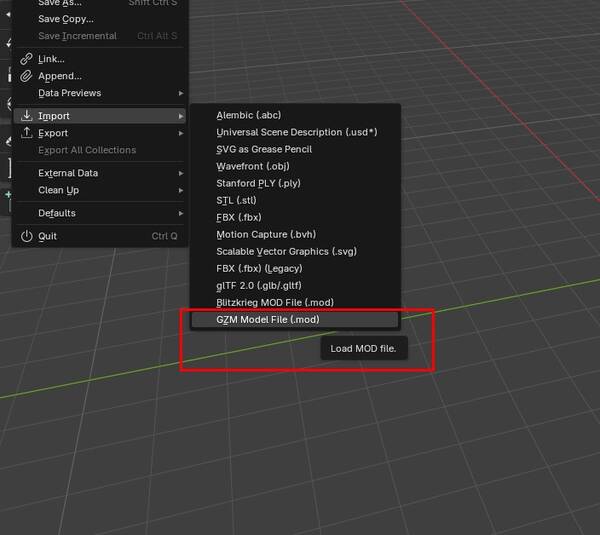Viewport: 600px width, 535px height.
Task: Open the Import submenu entry
Action: tap(100, 116)
